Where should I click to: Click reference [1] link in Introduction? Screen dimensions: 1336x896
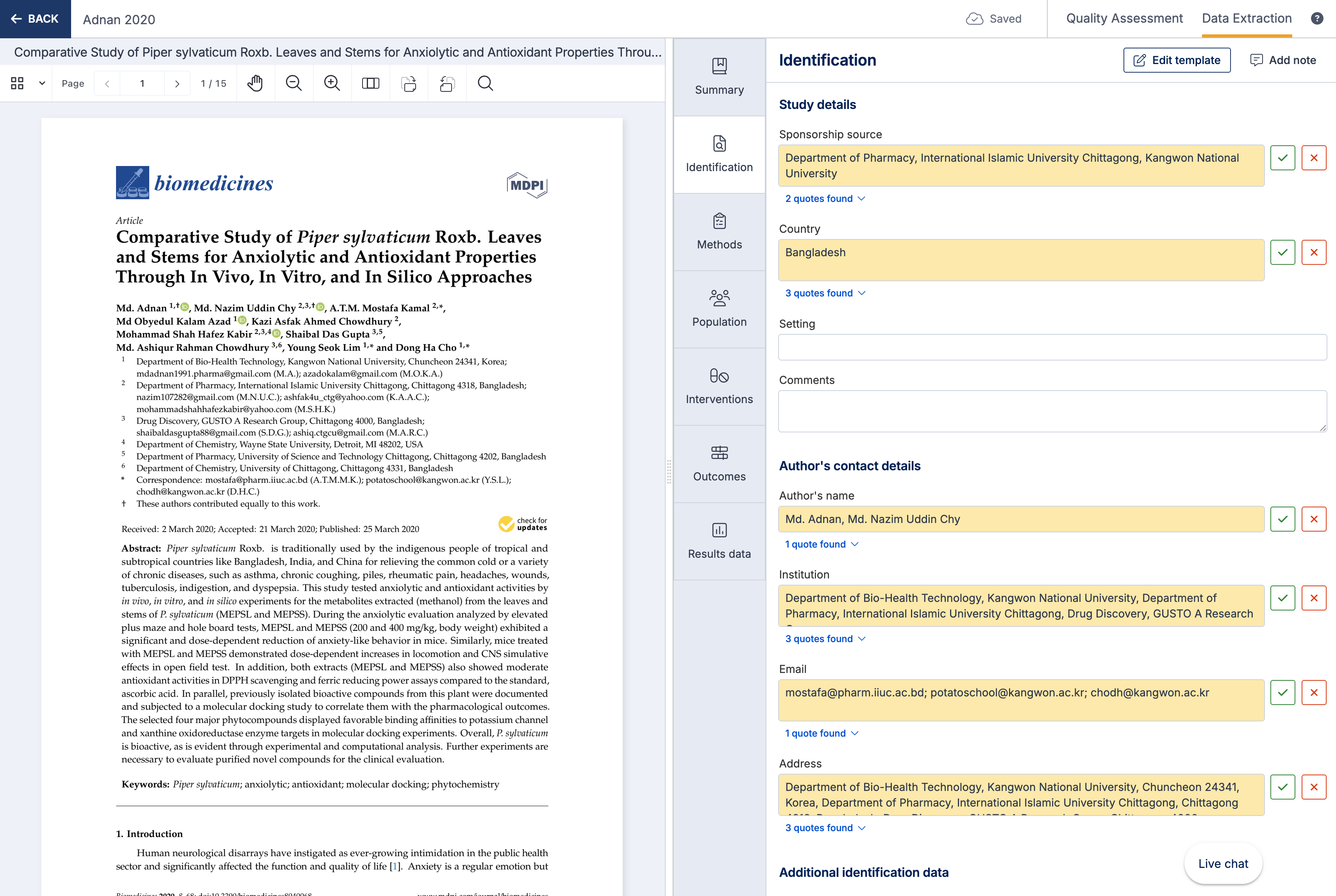click(x=394, y=866)
